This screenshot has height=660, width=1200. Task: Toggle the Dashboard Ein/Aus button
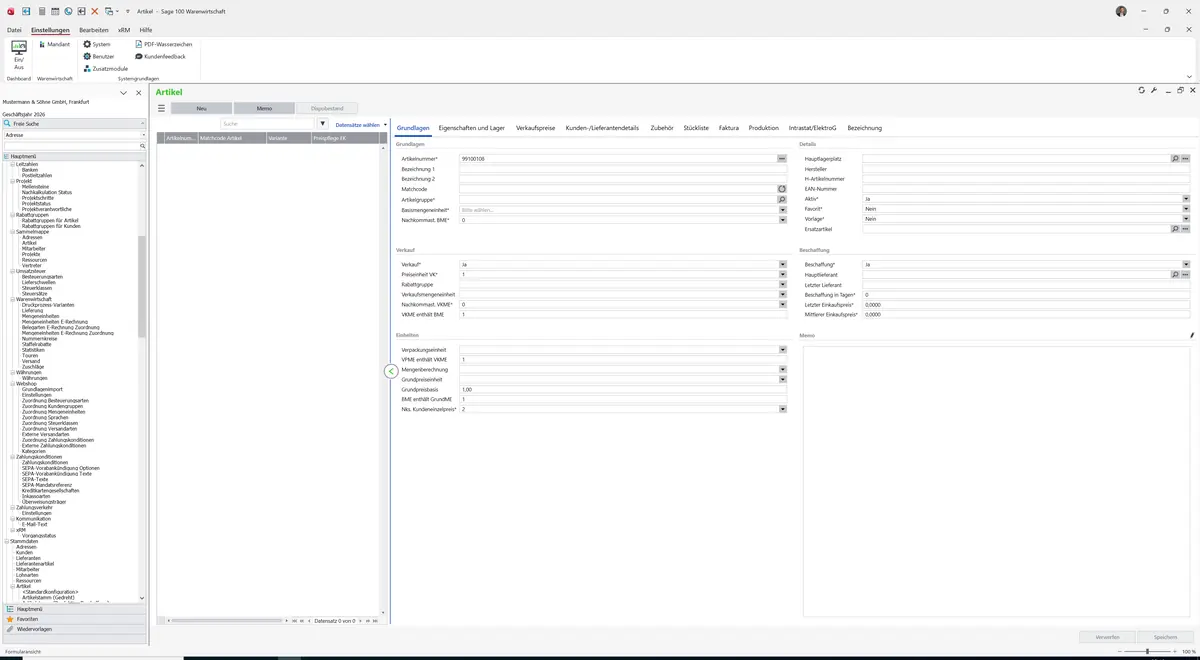pyautogui.click(x=18, y=54)
